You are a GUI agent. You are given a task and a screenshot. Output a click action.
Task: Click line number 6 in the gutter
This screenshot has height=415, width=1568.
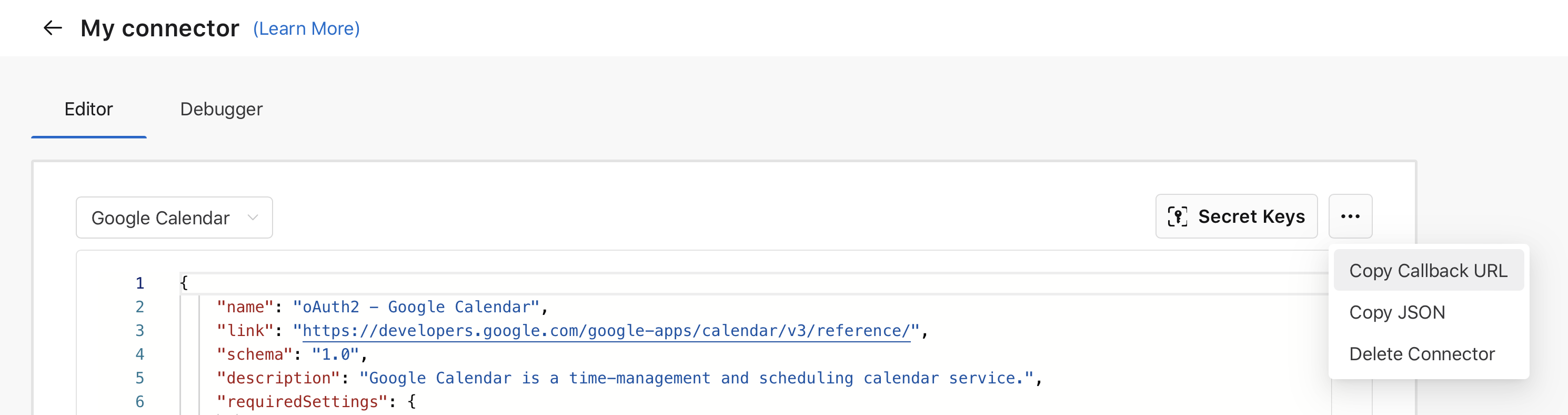click(139, 402)
